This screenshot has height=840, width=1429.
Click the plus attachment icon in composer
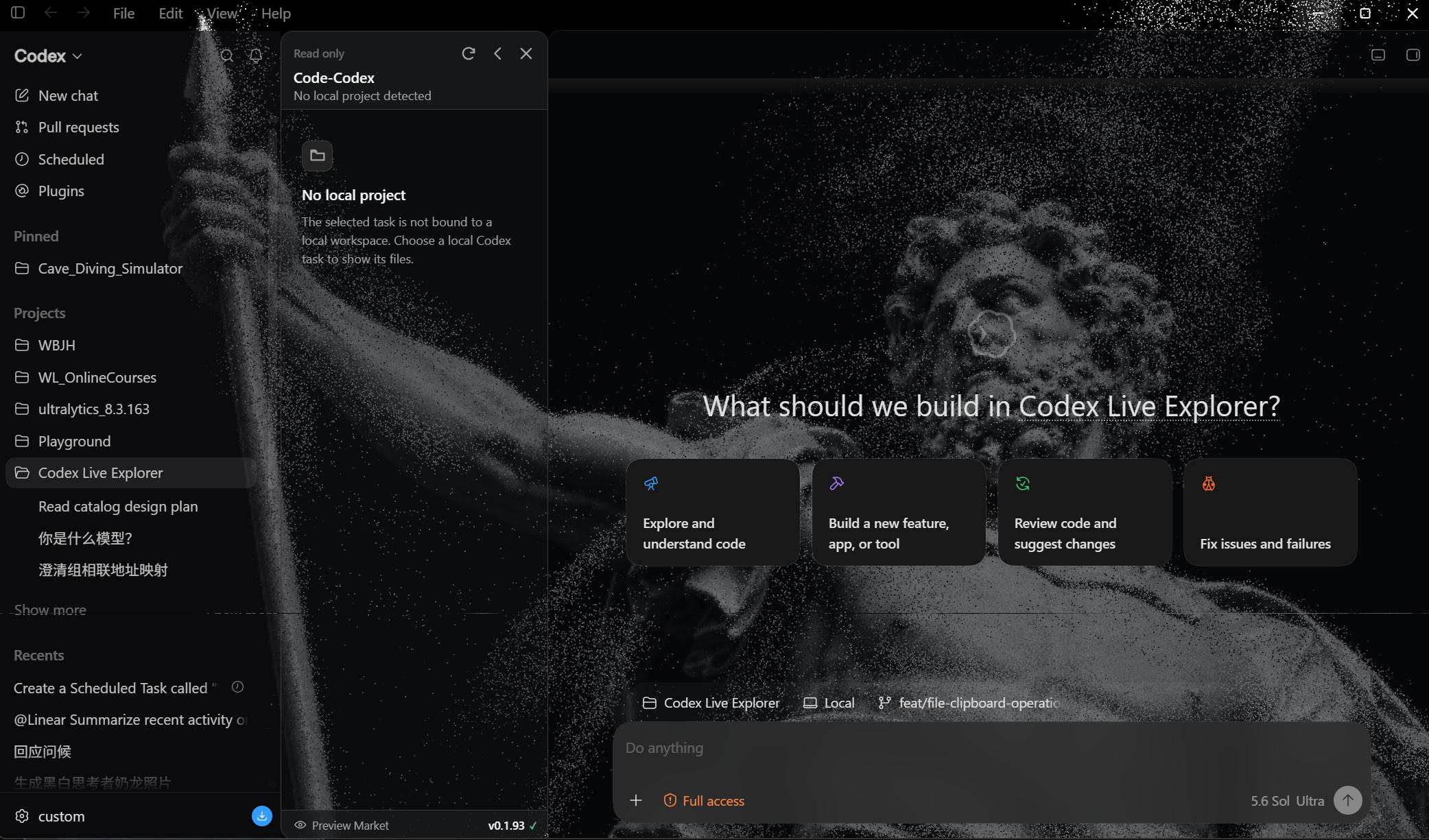636,800
